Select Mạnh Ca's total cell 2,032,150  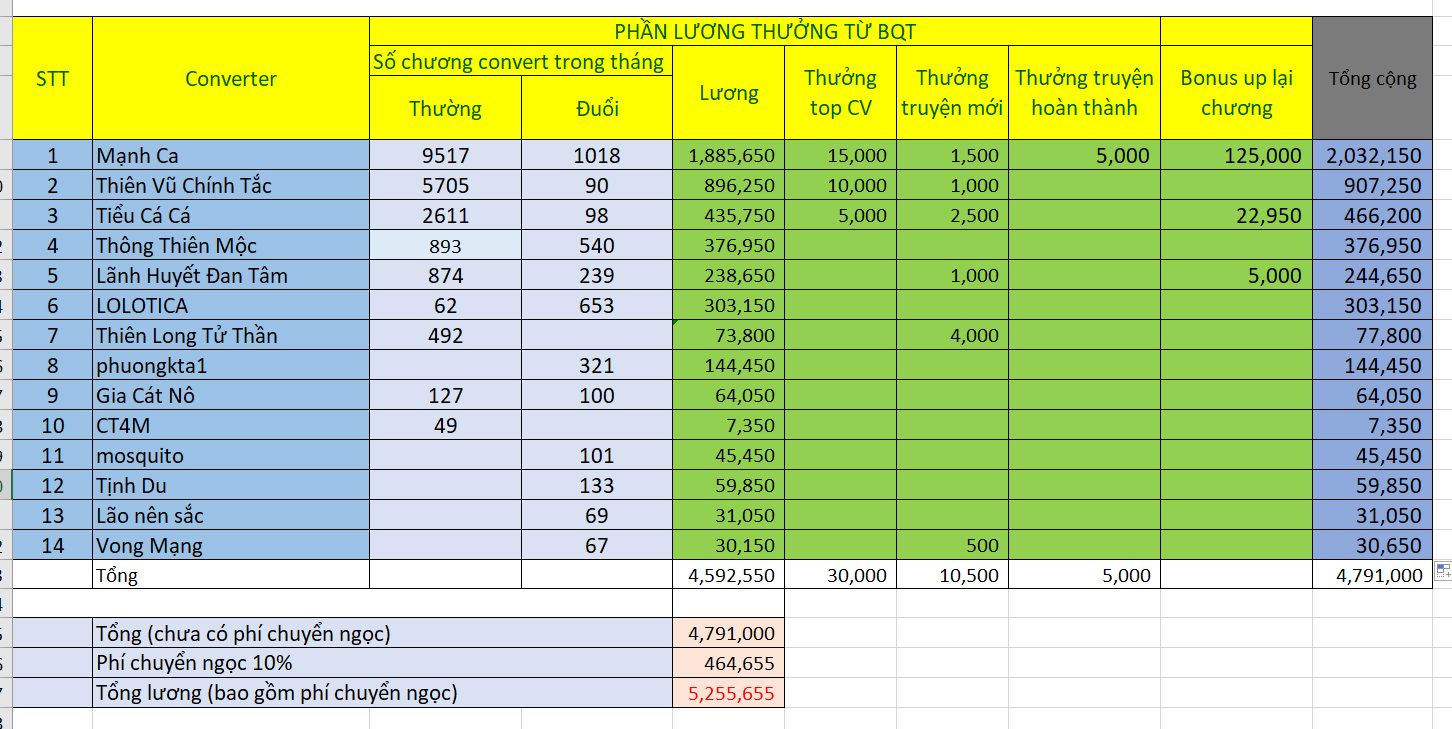(1372, 155)
